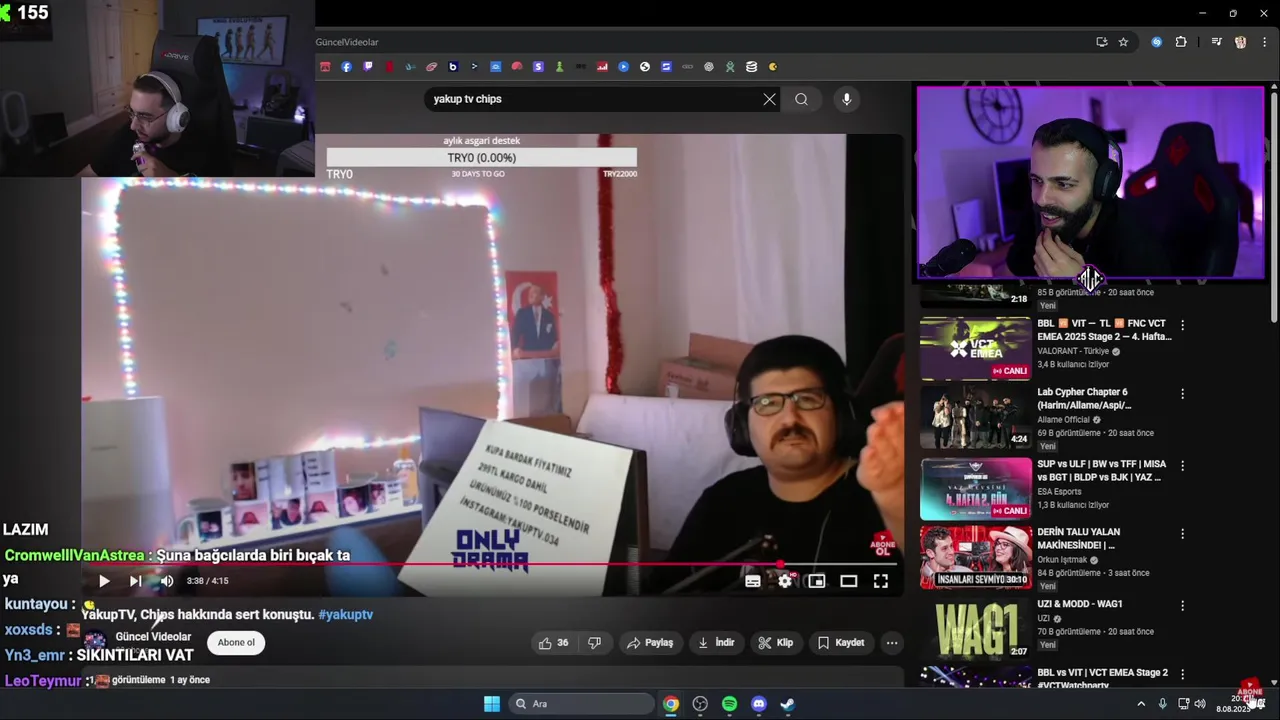
Task: Start voice search with microphone button
Action: [846, 99]
